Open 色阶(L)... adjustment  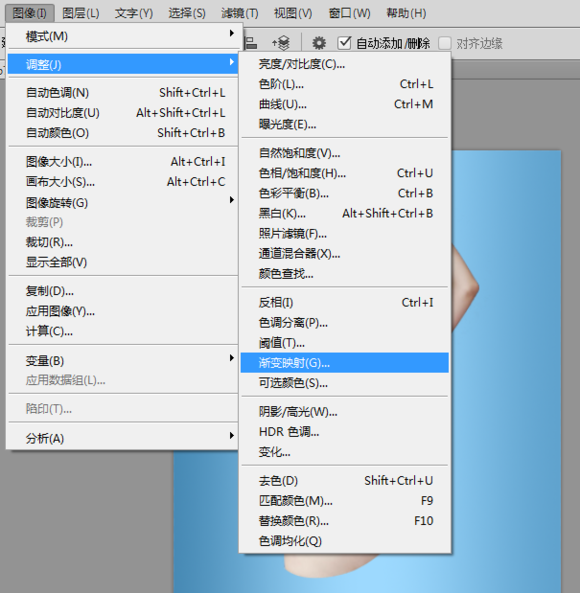[344, 84]
